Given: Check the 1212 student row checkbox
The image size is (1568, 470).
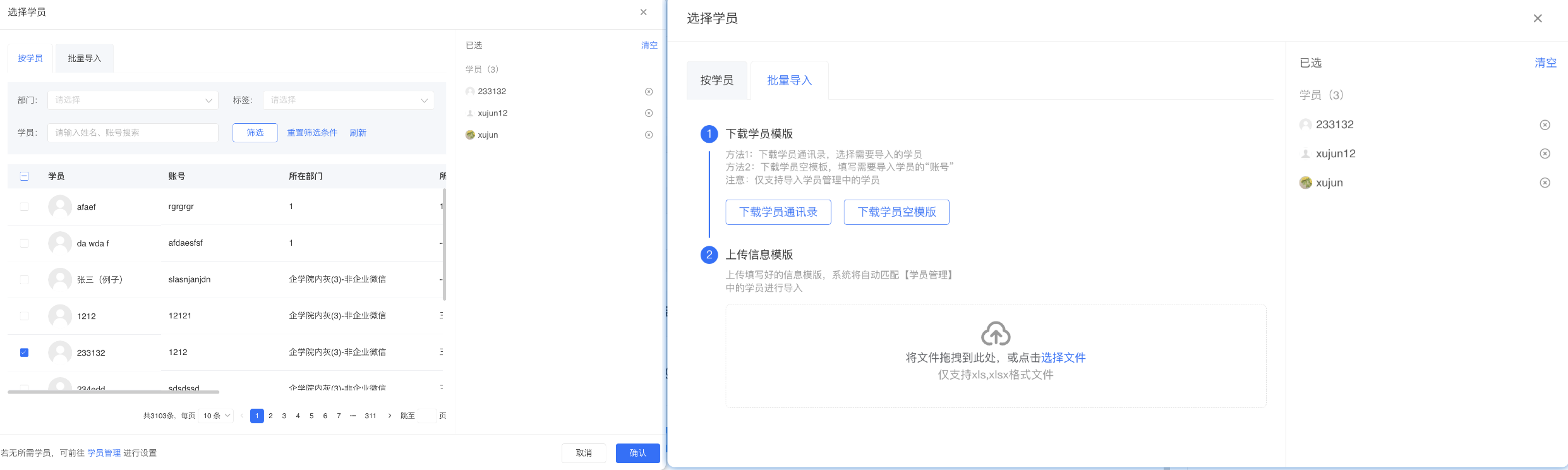Looking at the screenshot, I should pyautogui.click(x=24, y=316).
